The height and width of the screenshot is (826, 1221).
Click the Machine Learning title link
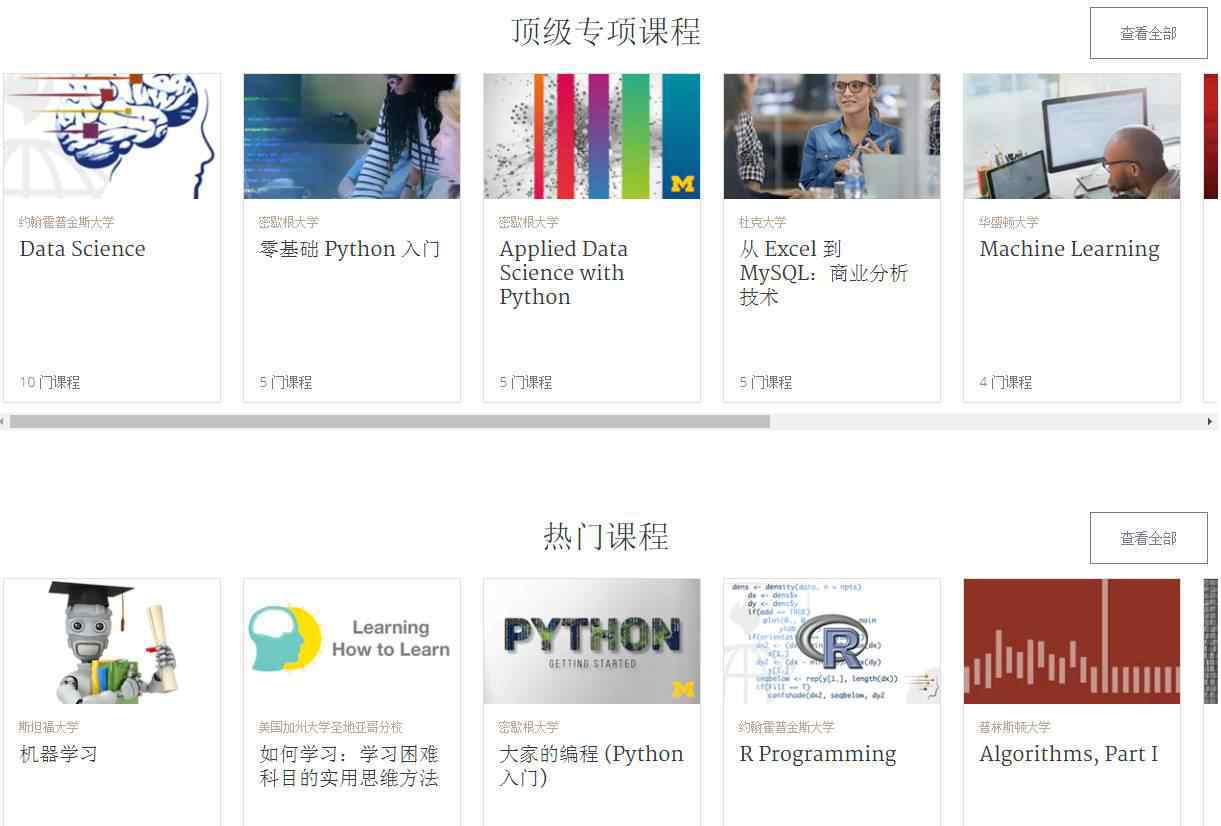pos(1070,249)
